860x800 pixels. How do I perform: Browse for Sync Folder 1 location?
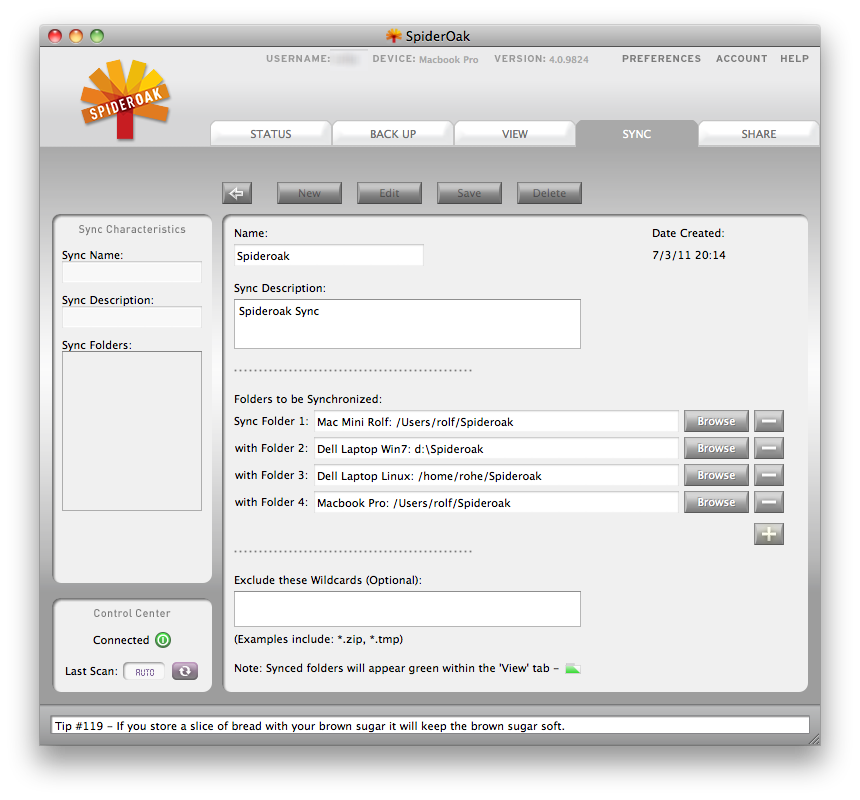coord(716,421)
